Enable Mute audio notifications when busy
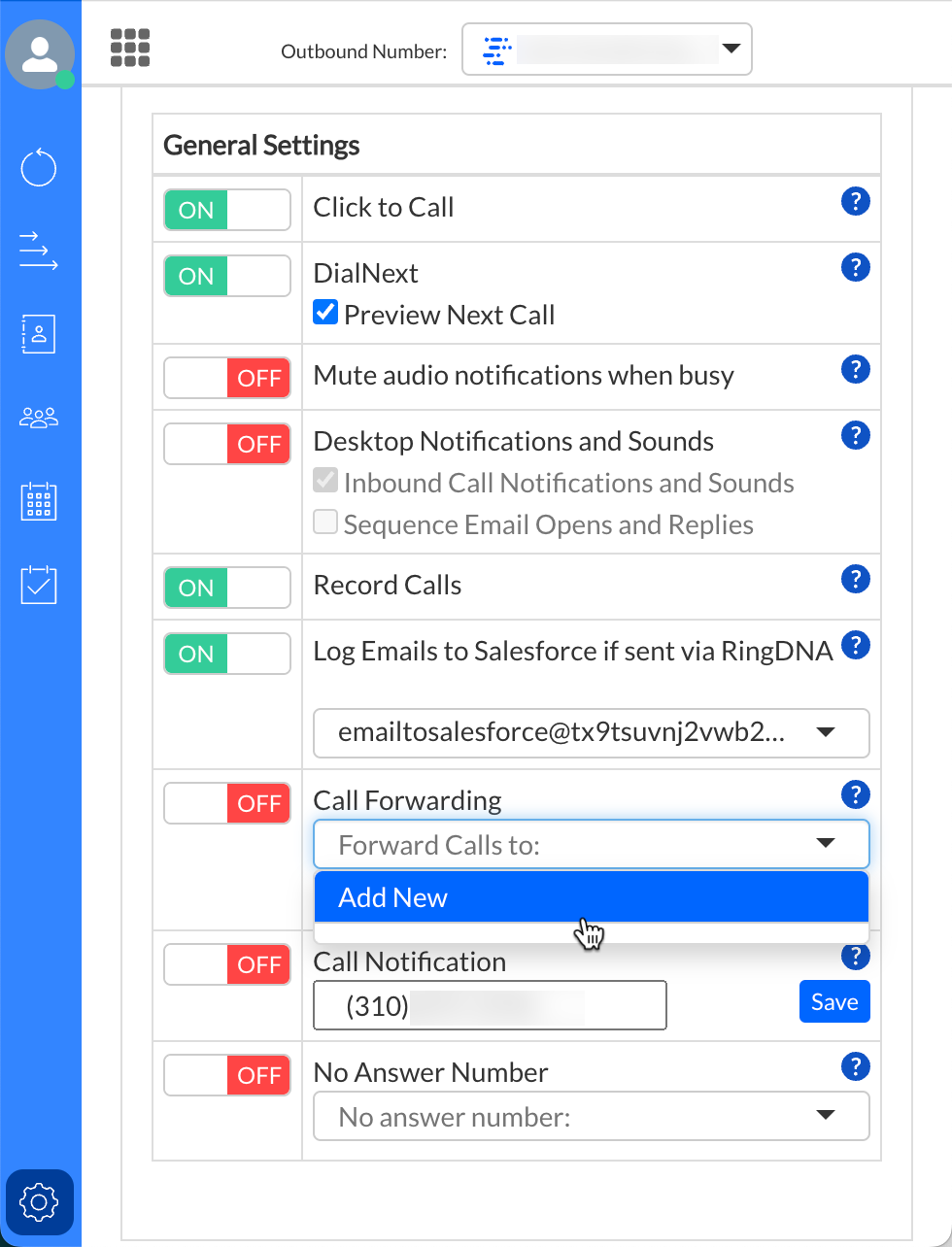The height and width of the screenshot is (1247, 952). (x=227, y=378)
